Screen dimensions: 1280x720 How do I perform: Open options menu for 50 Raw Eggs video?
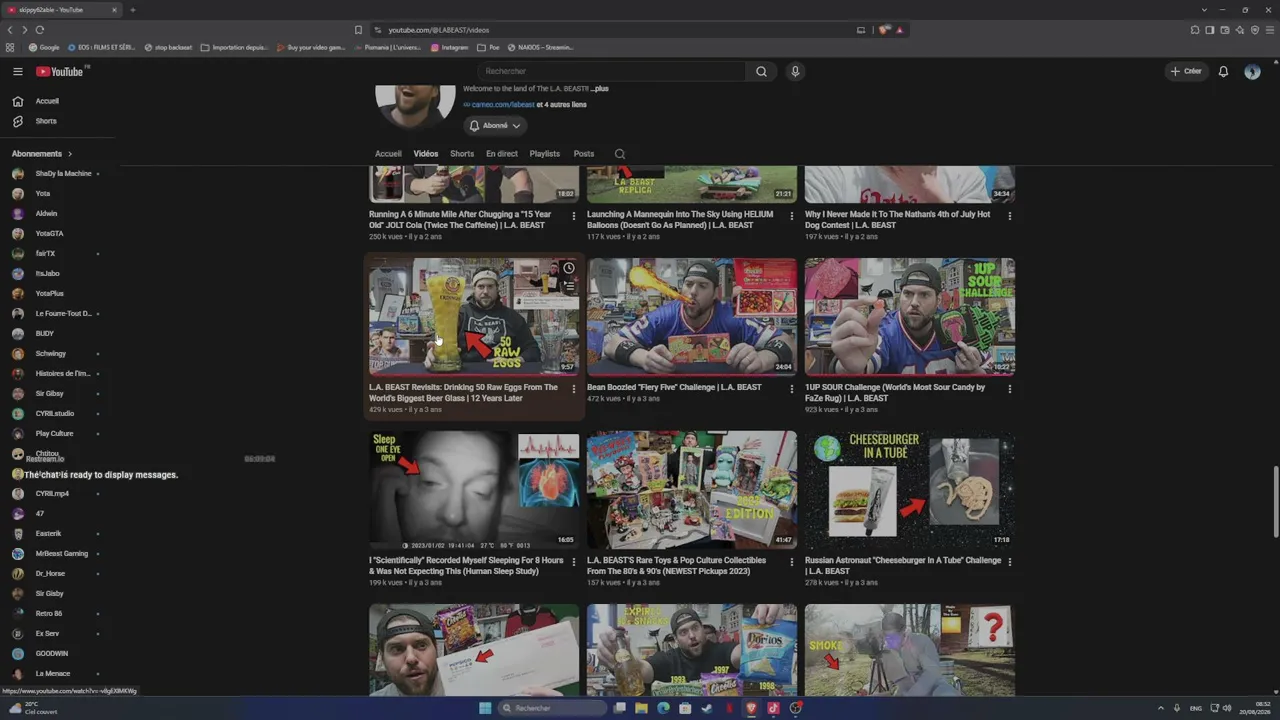coord(574,389)
